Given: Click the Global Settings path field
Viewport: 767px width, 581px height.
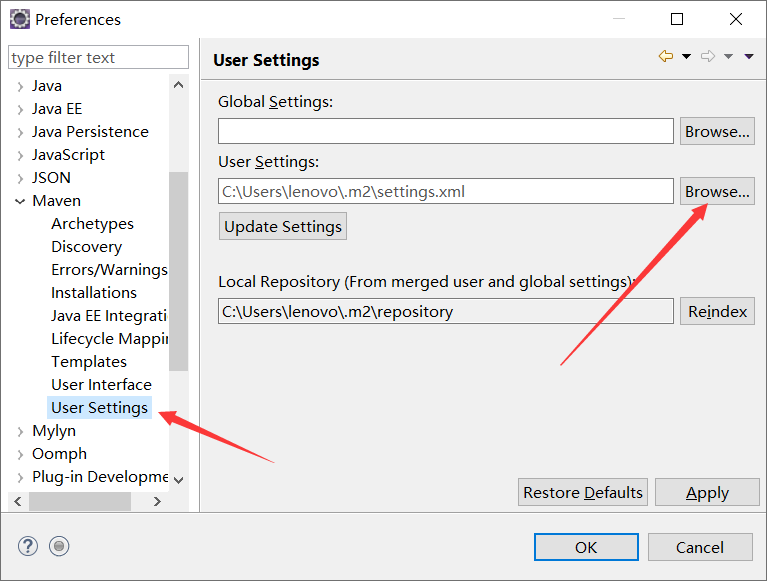Looking at the screenshot, I should pos(446,131).
